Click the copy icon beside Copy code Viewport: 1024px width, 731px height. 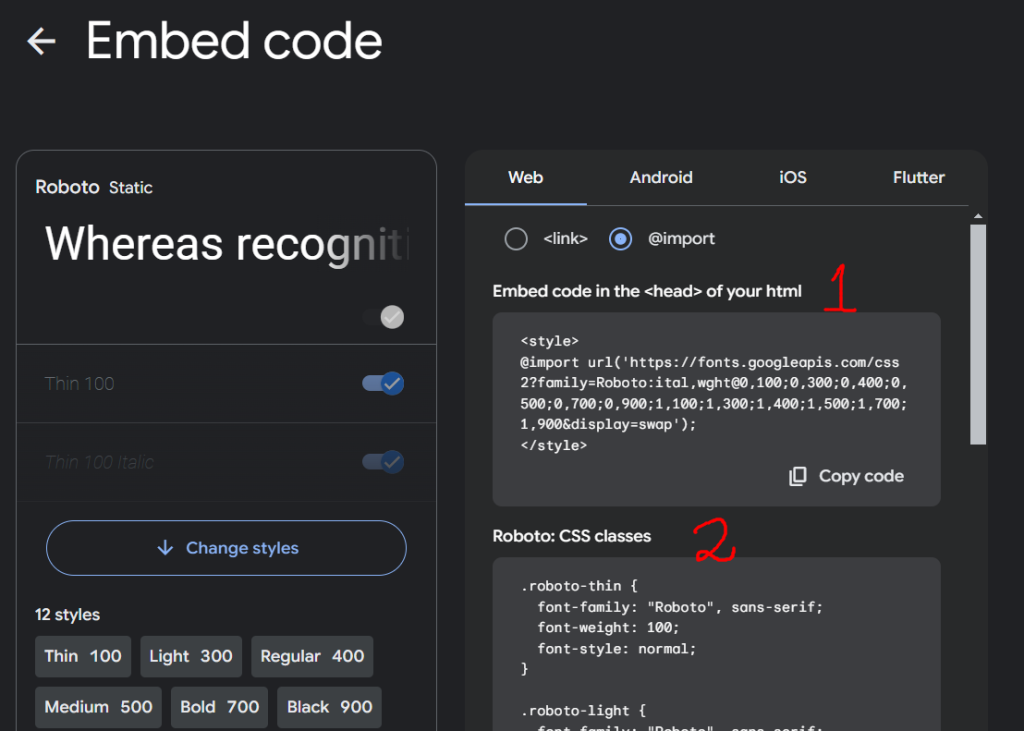[x=797, y=476]
